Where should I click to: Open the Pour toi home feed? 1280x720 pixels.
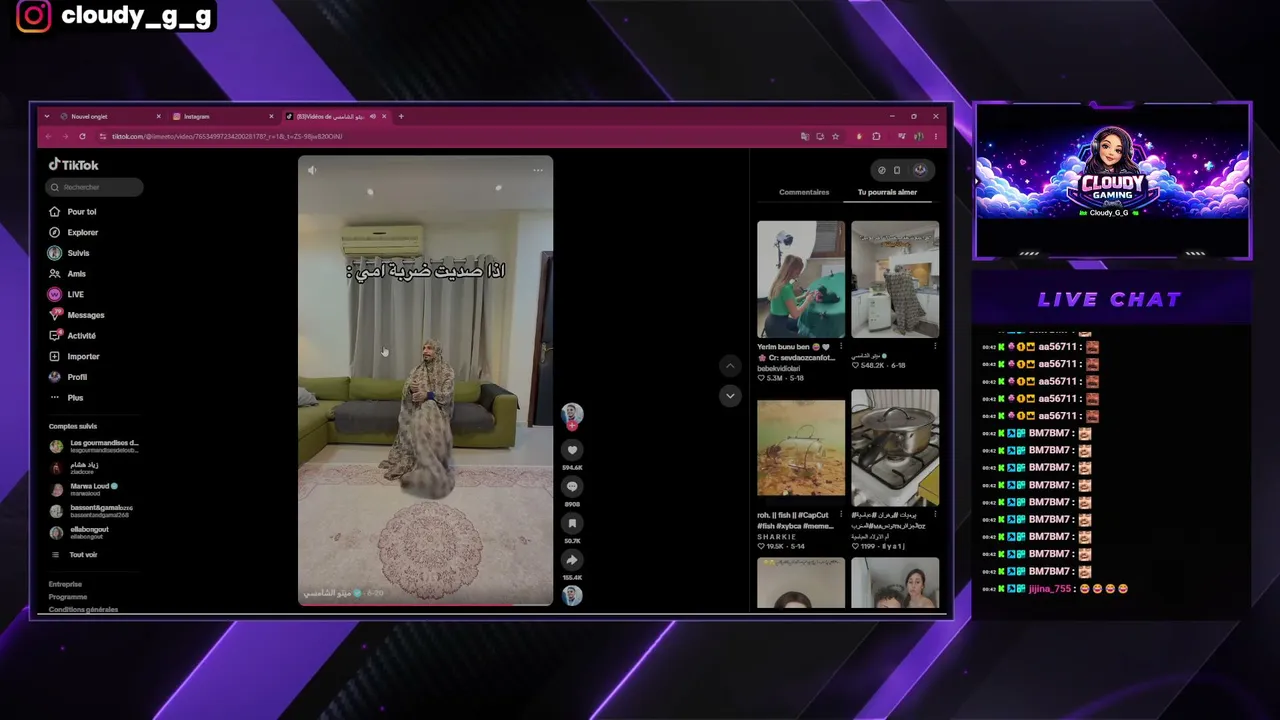point(73,212)
